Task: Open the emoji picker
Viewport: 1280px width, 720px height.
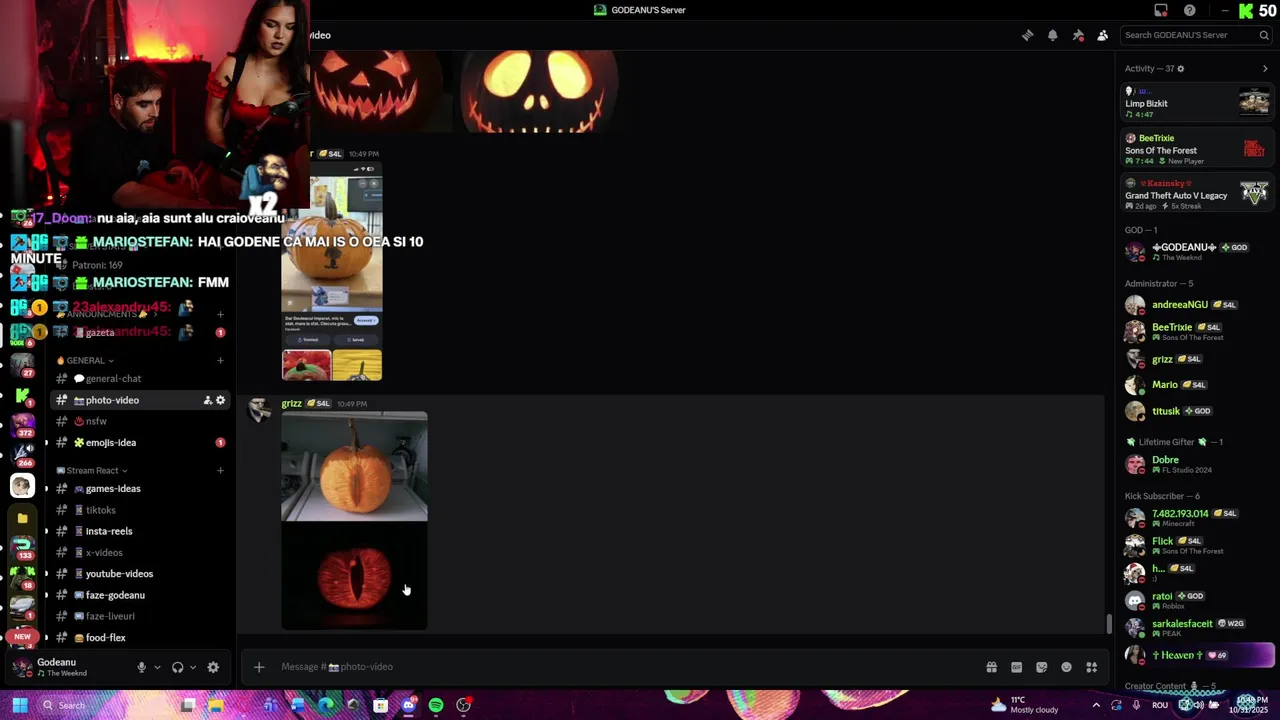Action: pyautogui.click(x=1066, y=667)
